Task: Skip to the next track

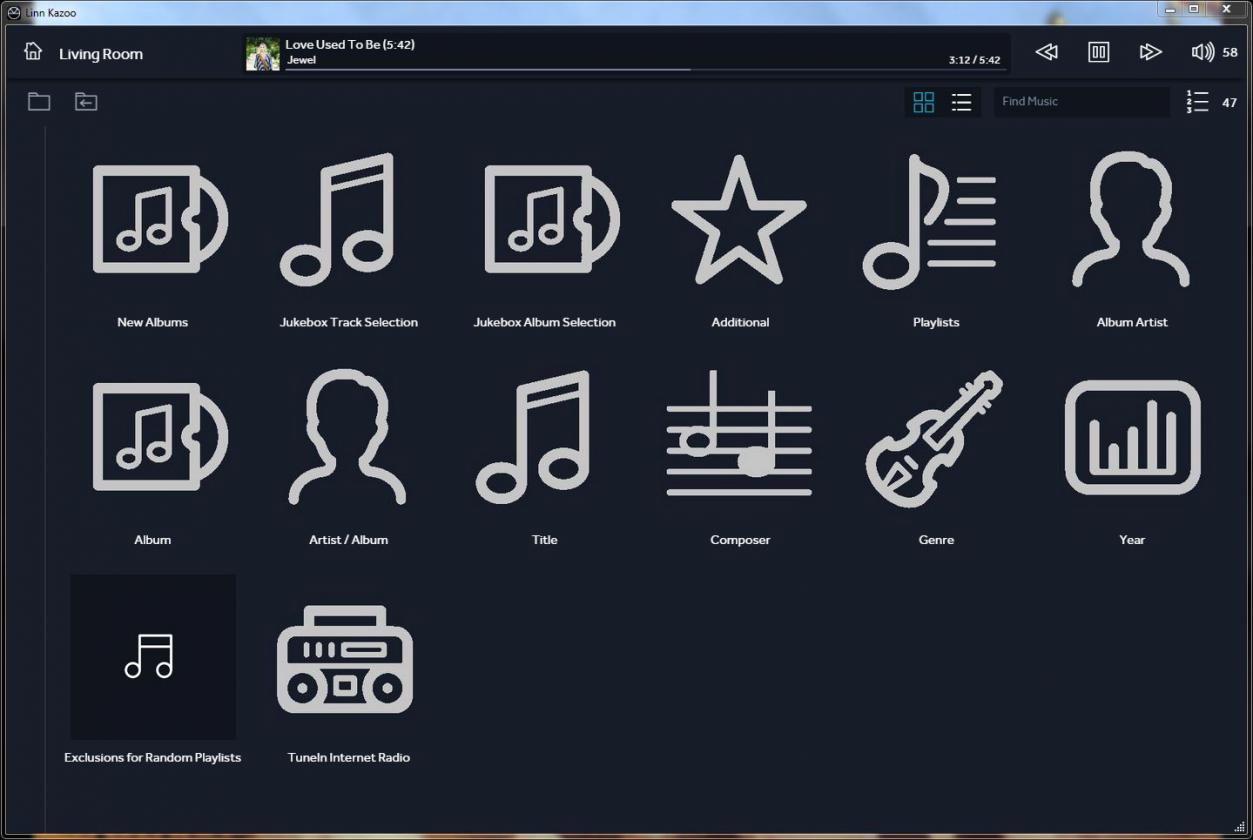Action: (1150, 52)
